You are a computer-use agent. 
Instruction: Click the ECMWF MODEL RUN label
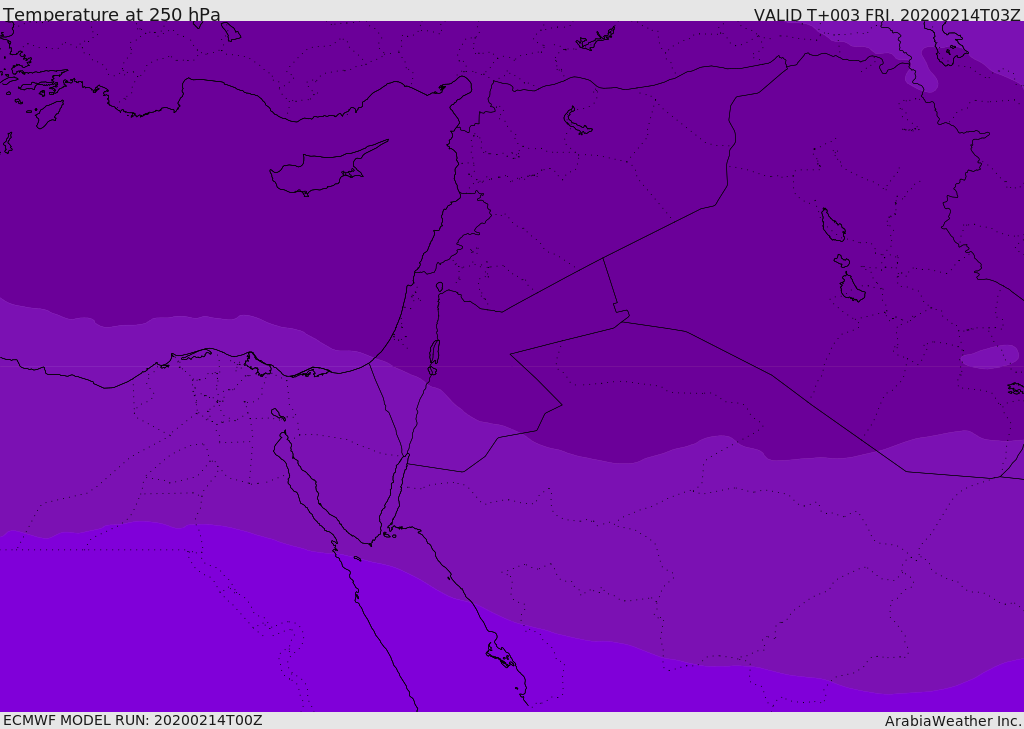(132, 720)
